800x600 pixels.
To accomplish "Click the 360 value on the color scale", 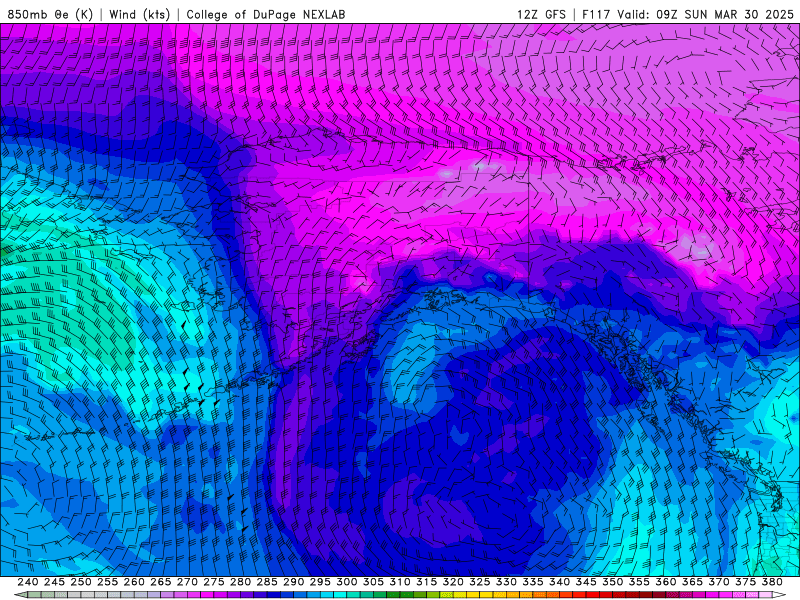I will click(666, 582).
